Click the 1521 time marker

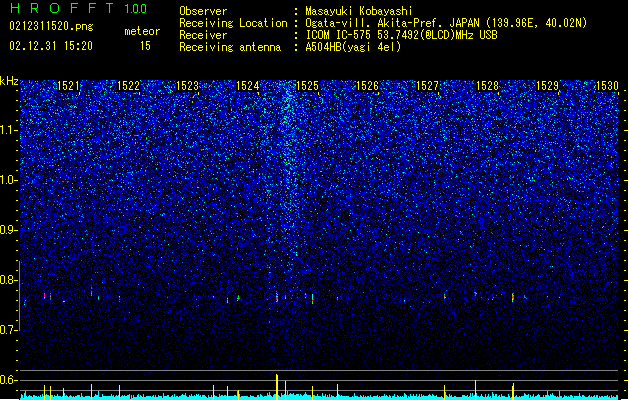tap(69, 86)
